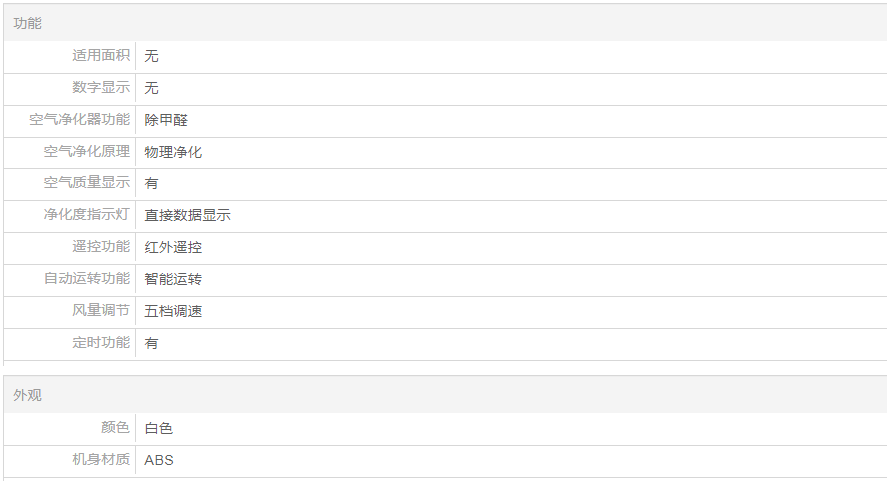Click the 定时功能 row label
893x481 pixels.
(x=101, y=342)
